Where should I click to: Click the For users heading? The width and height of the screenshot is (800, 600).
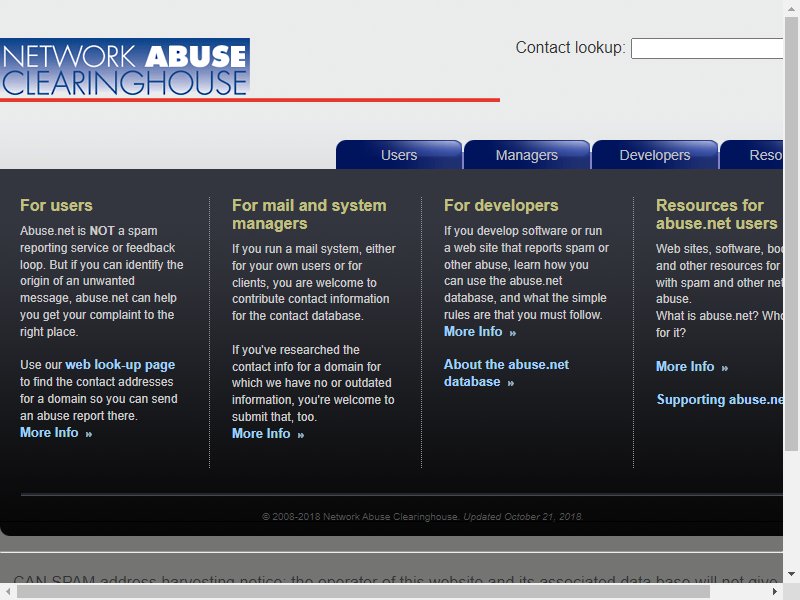pos(56,205)
